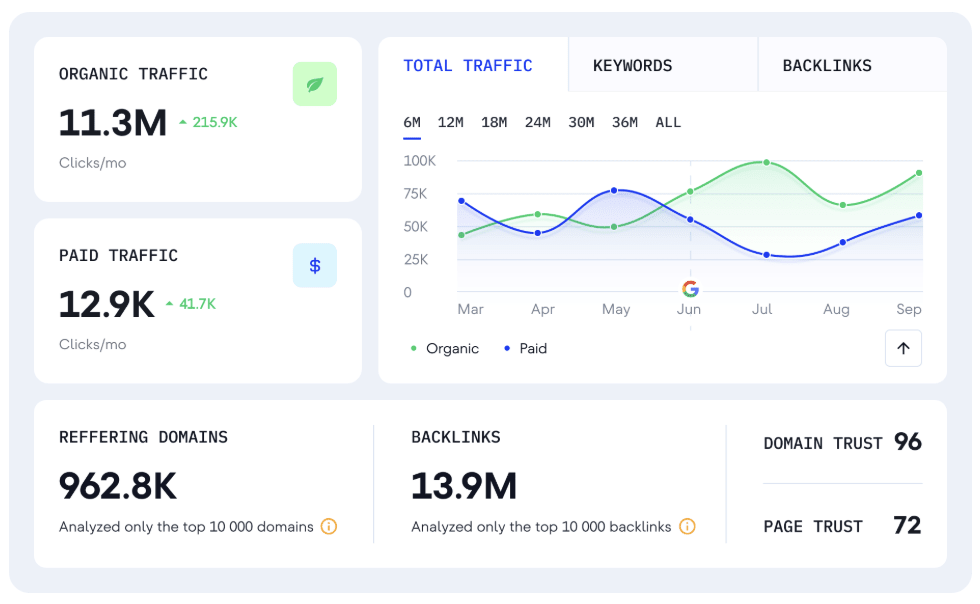Click the Organic data point for Sep

click(919, 173)
